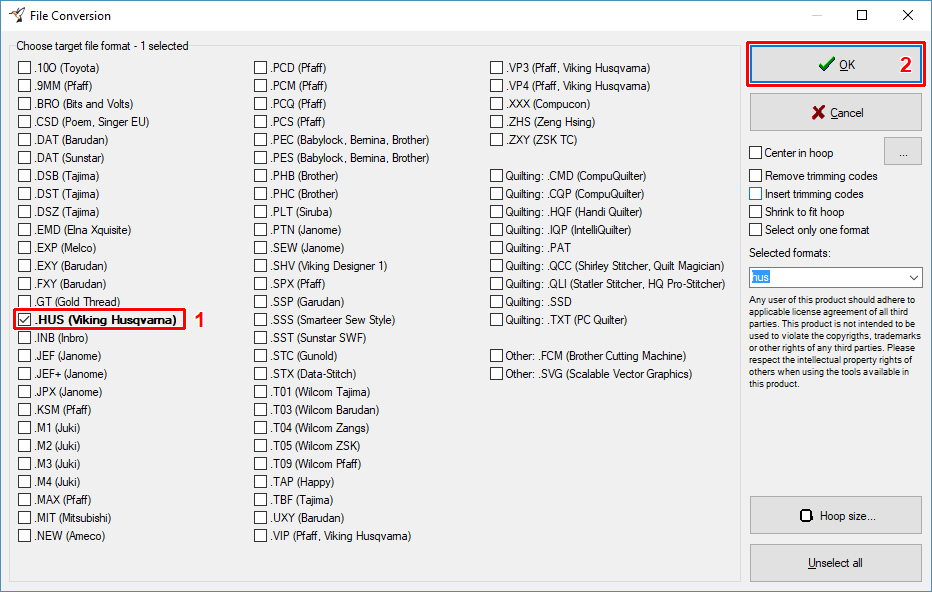932x592 pixels.
Task: Uncheck the .HUS (Viking Husqvarna) format
Action: [24, 320]
